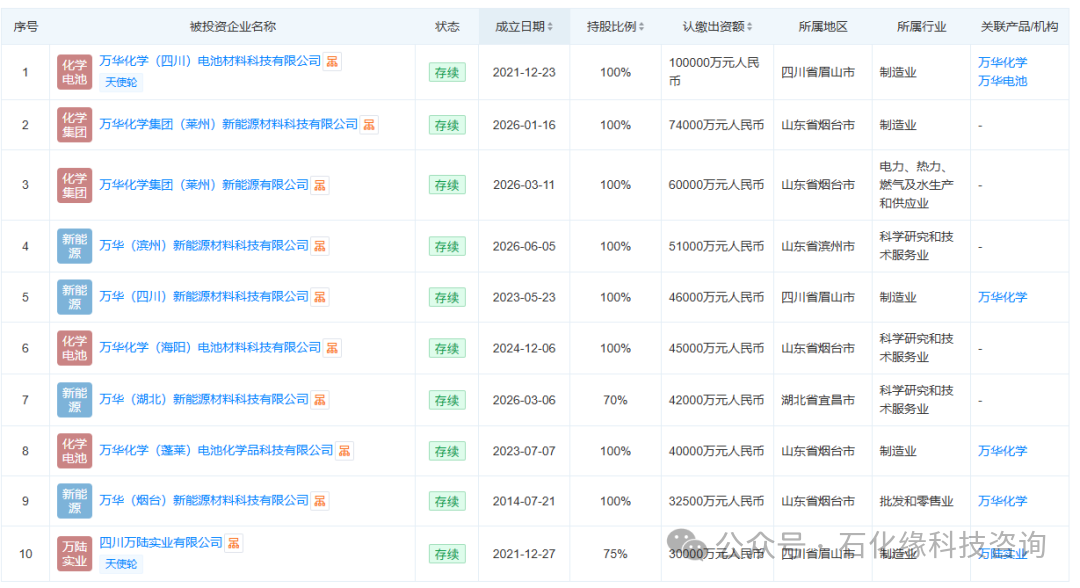The width and height of the screenshot is (1080, 588).
Task: Open company link 万华（湖北）新能源材料科技有限公司
Action: [204, 399]
